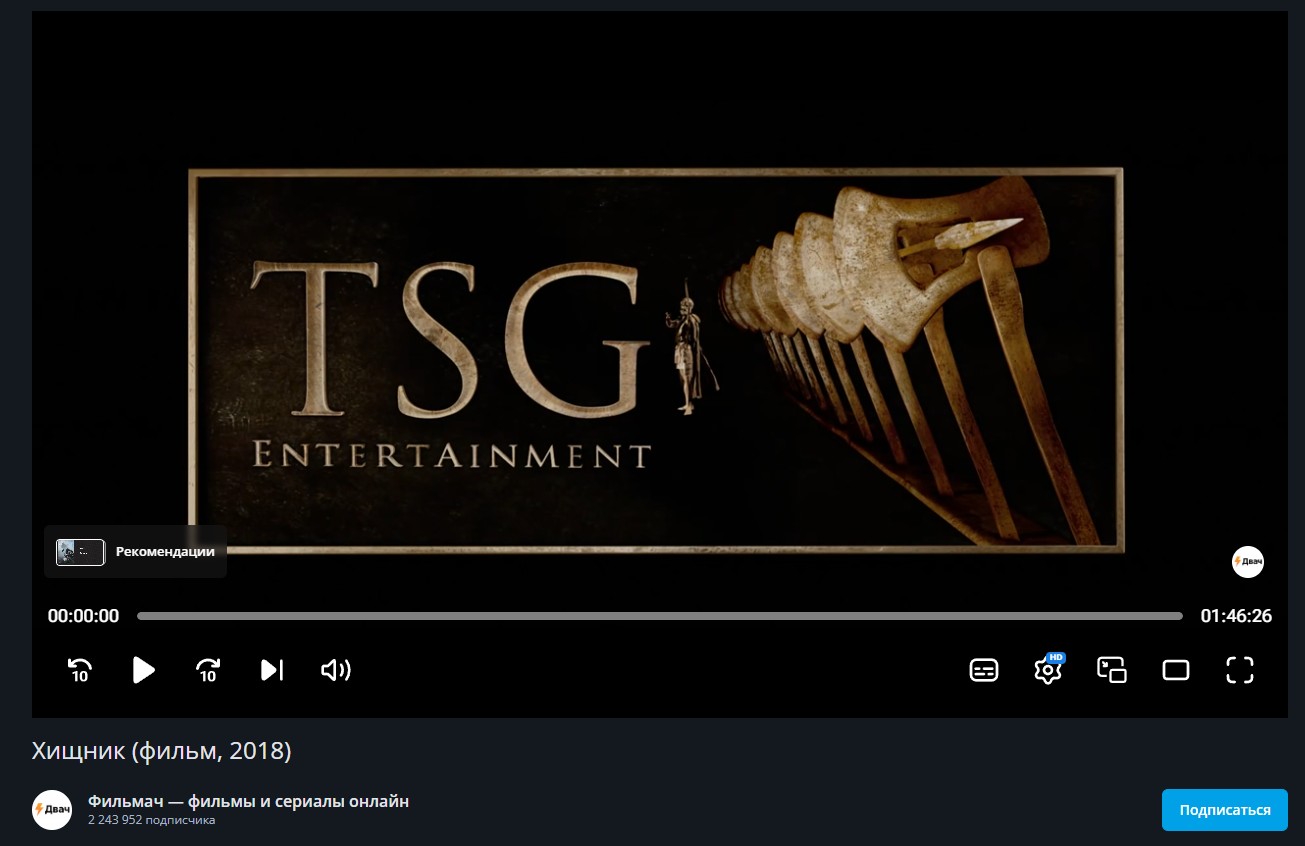This screenshot has width=1305, height=846.
Task: Click the total duration 01:46:26
Action: click(1236, 616)
